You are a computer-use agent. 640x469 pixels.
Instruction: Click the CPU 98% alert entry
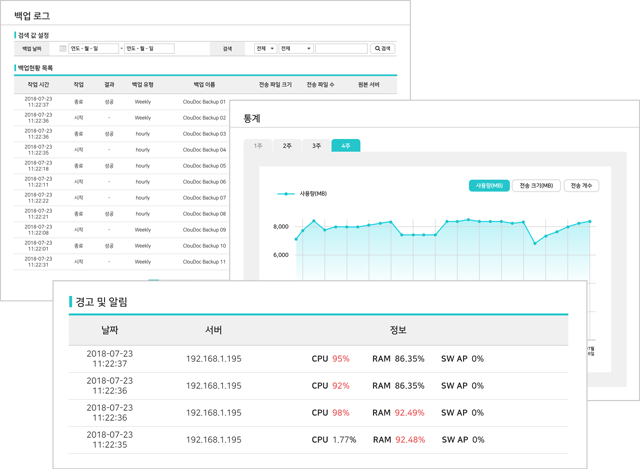[x=330, y=412]
